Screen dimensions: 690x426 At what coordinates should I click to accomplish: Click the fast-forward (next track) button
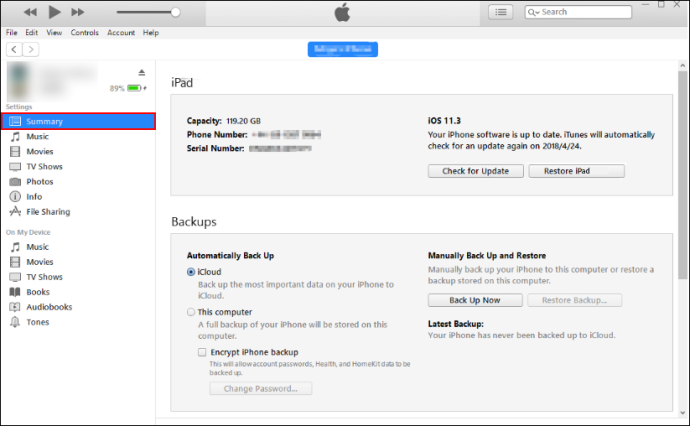coord(78,12)
